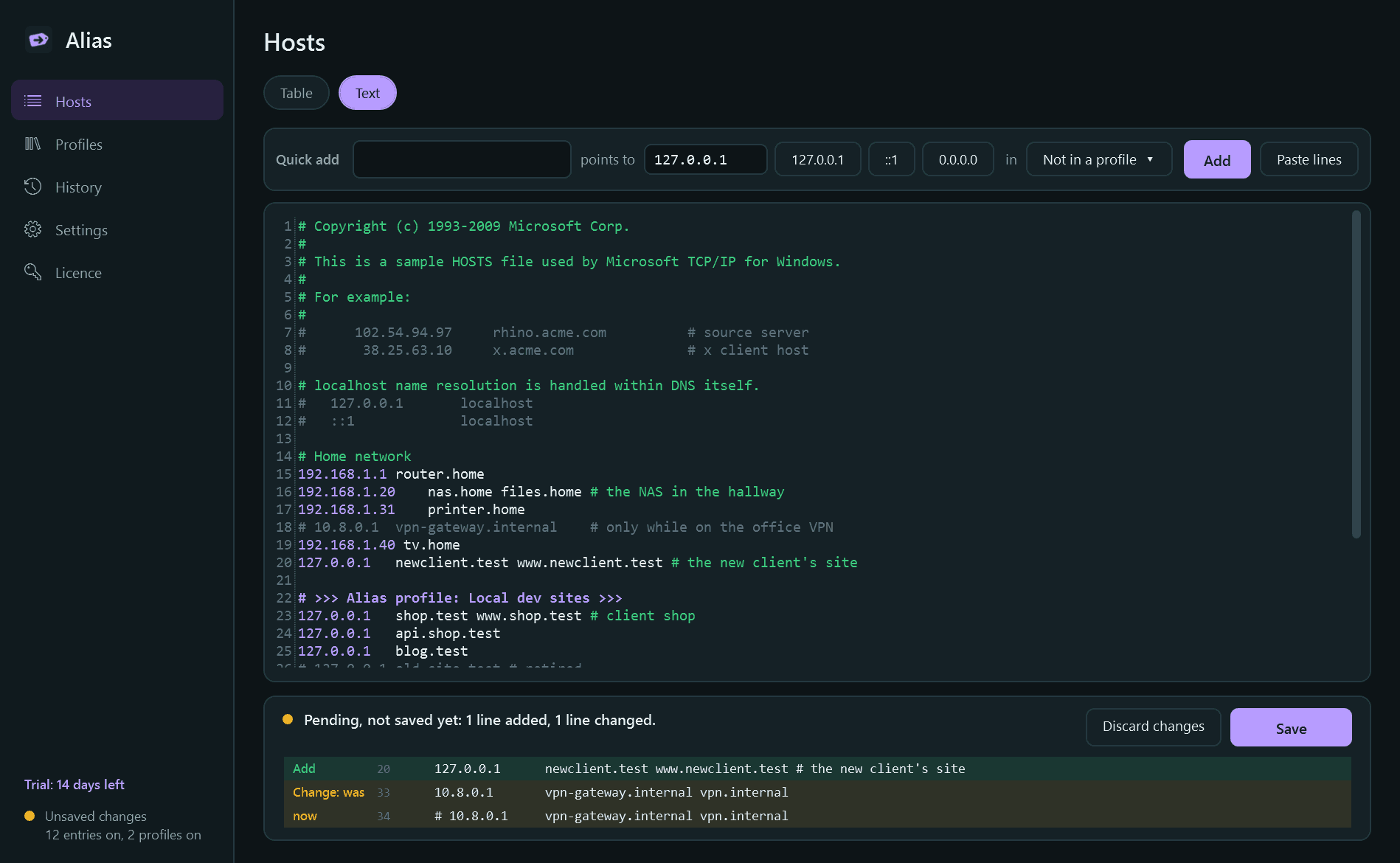This screenshot has width=1400, height=863.
Task: Click the History clock icon
Action: 33,187
